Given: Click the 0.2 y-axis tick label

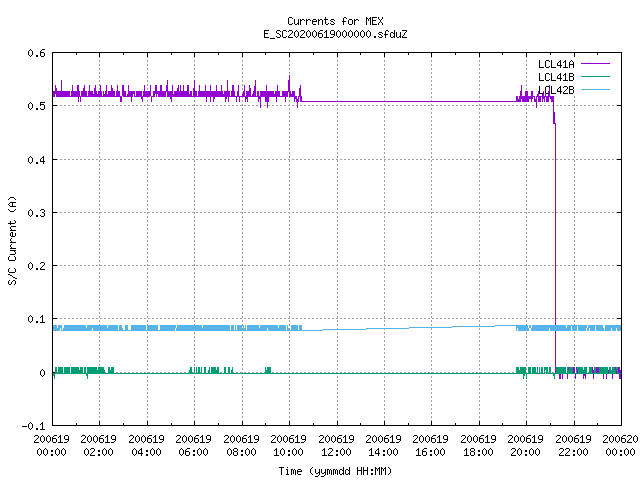Looking at the screenshot, I should 37,266.
